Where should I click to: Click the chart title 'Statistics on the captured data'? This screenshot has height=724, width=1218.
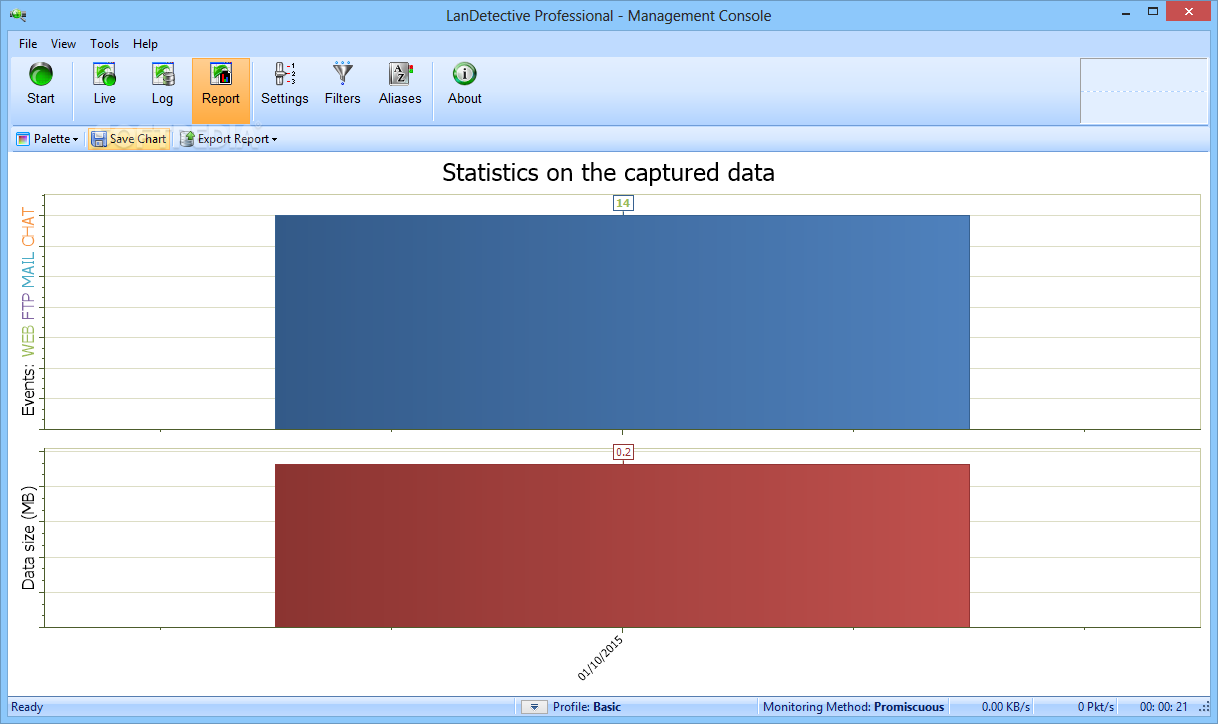click(x=608, y=172)
